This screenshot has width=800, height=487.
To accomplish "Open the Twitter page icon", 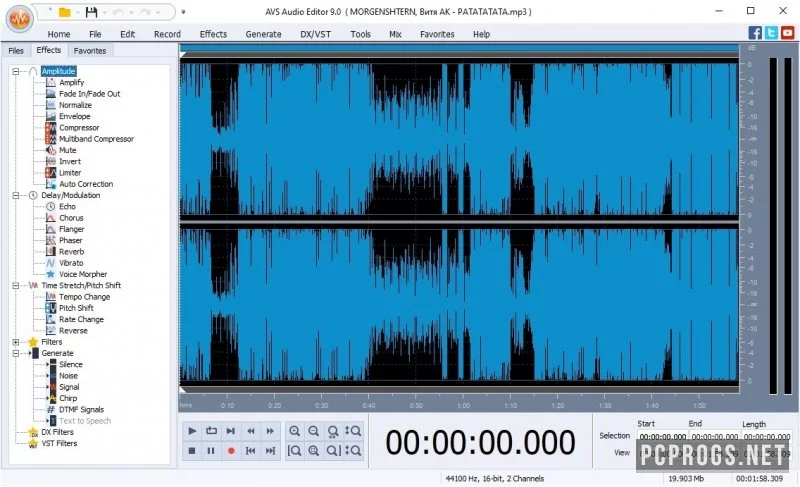I will click(771, 33).
